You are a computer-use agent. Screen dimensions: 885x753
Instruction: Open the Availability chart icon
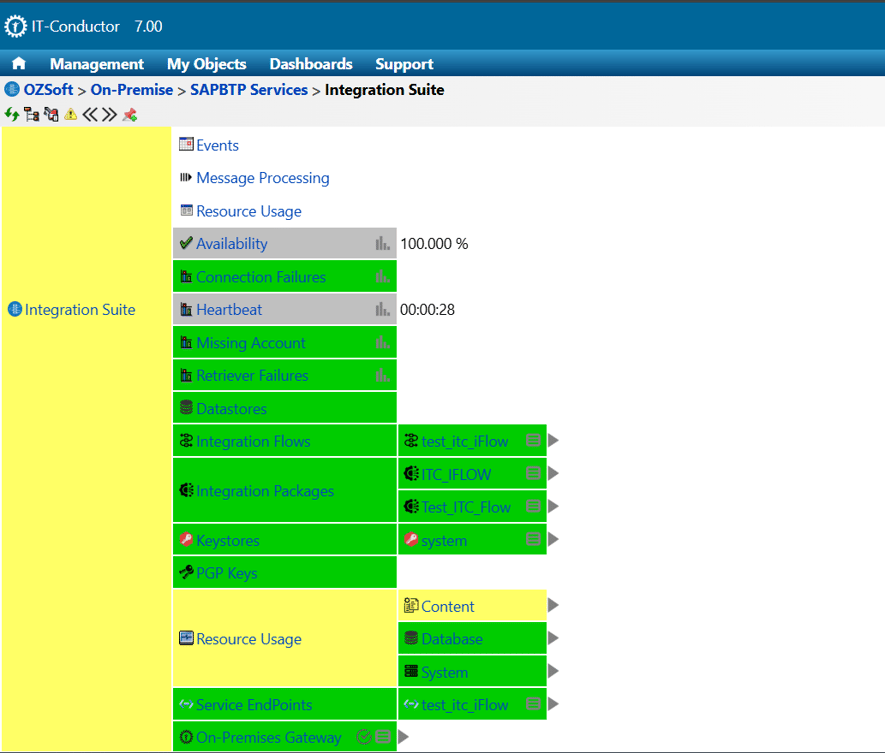point(383,243)
